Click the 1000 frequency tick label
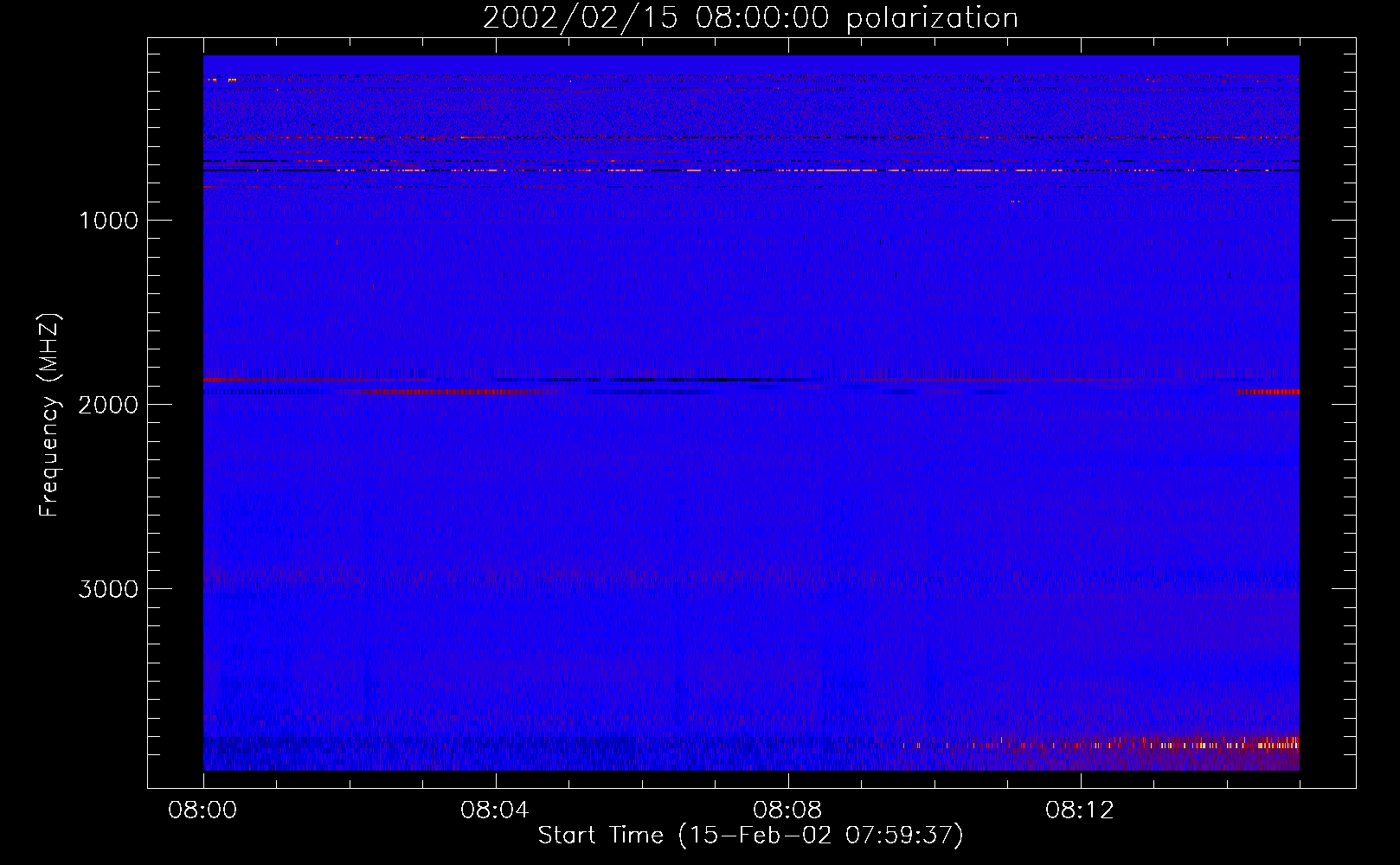 click(108, 221)
